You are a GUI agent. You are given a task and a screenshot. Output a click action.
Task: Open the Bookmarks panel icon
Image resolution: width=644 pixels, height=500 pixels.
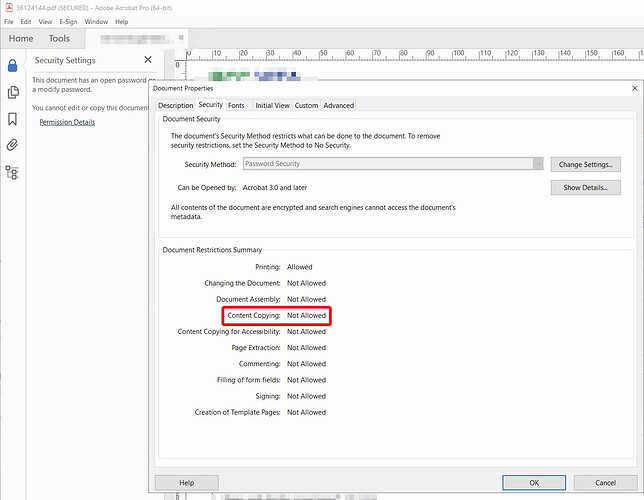(x=12, y=119)
